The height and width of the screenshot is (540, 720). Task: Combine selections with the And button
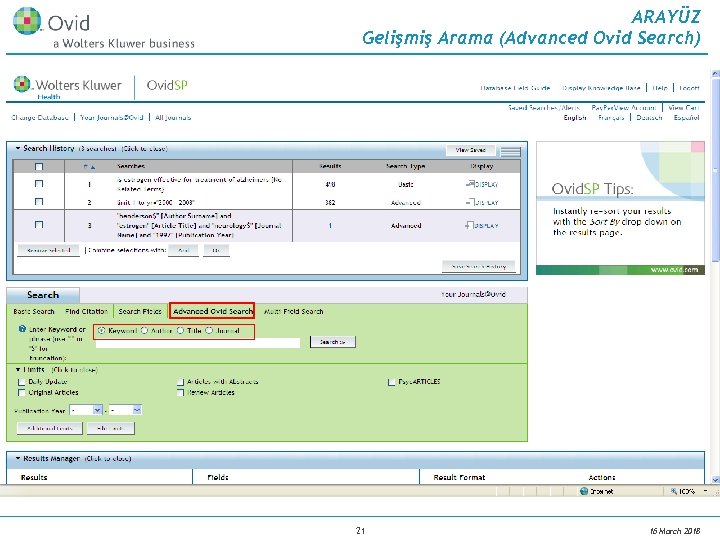184,251
